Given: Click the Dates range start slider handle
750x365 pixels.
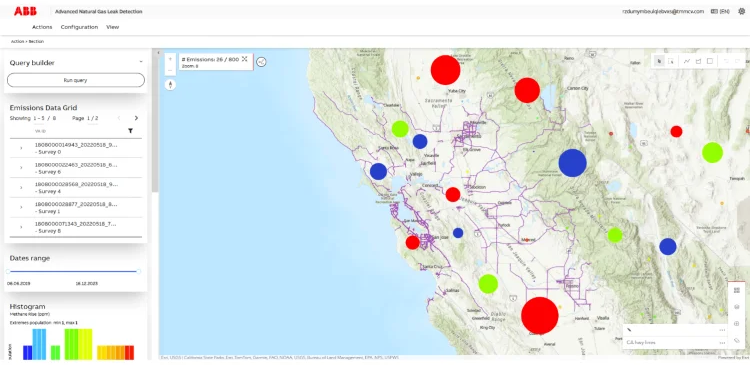Looking at the screenshot, I should pos(8,271).
